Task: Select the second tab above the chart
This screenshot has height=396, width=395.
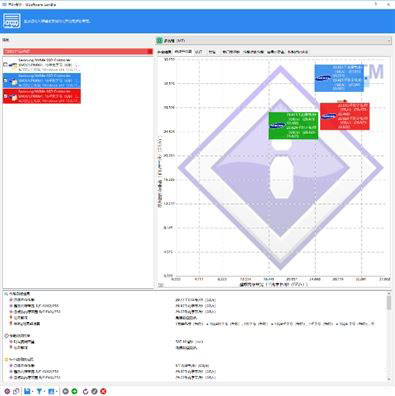Action: (183, 52)
